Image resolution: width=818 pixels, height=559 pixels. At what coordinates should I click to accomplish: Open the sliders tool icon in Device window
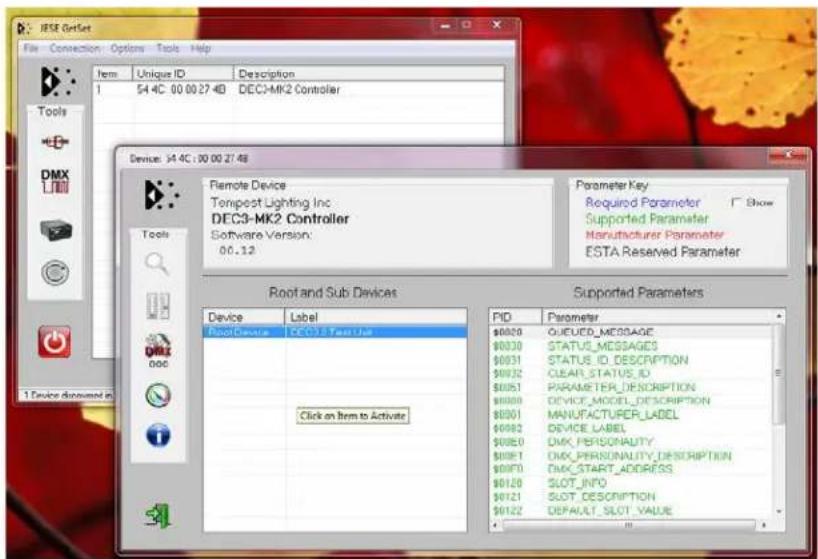click(x=158, y=306)
